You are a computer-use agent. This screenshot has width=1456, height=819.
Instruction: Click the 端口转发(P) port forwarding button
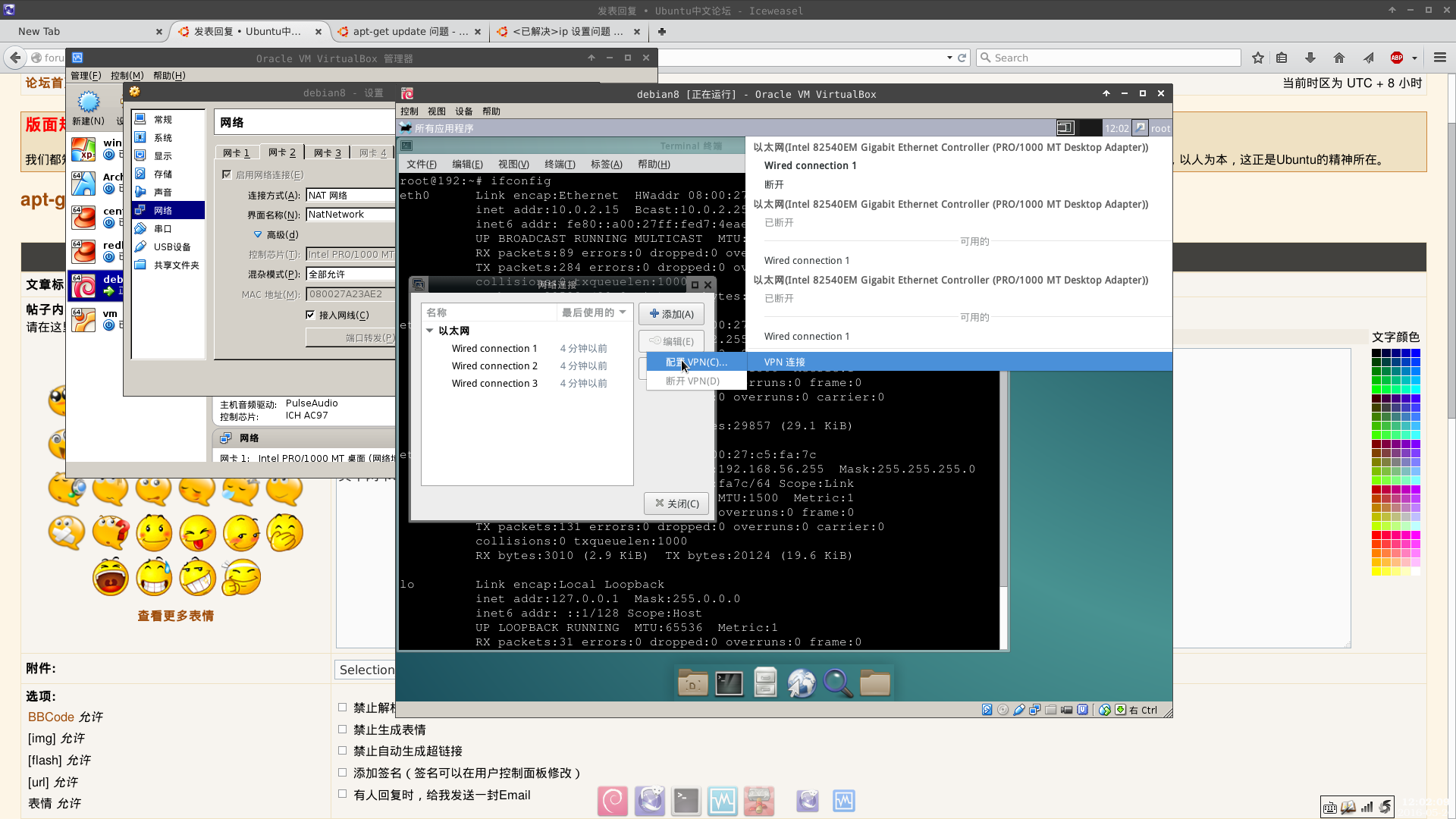(x=350, y=337)
